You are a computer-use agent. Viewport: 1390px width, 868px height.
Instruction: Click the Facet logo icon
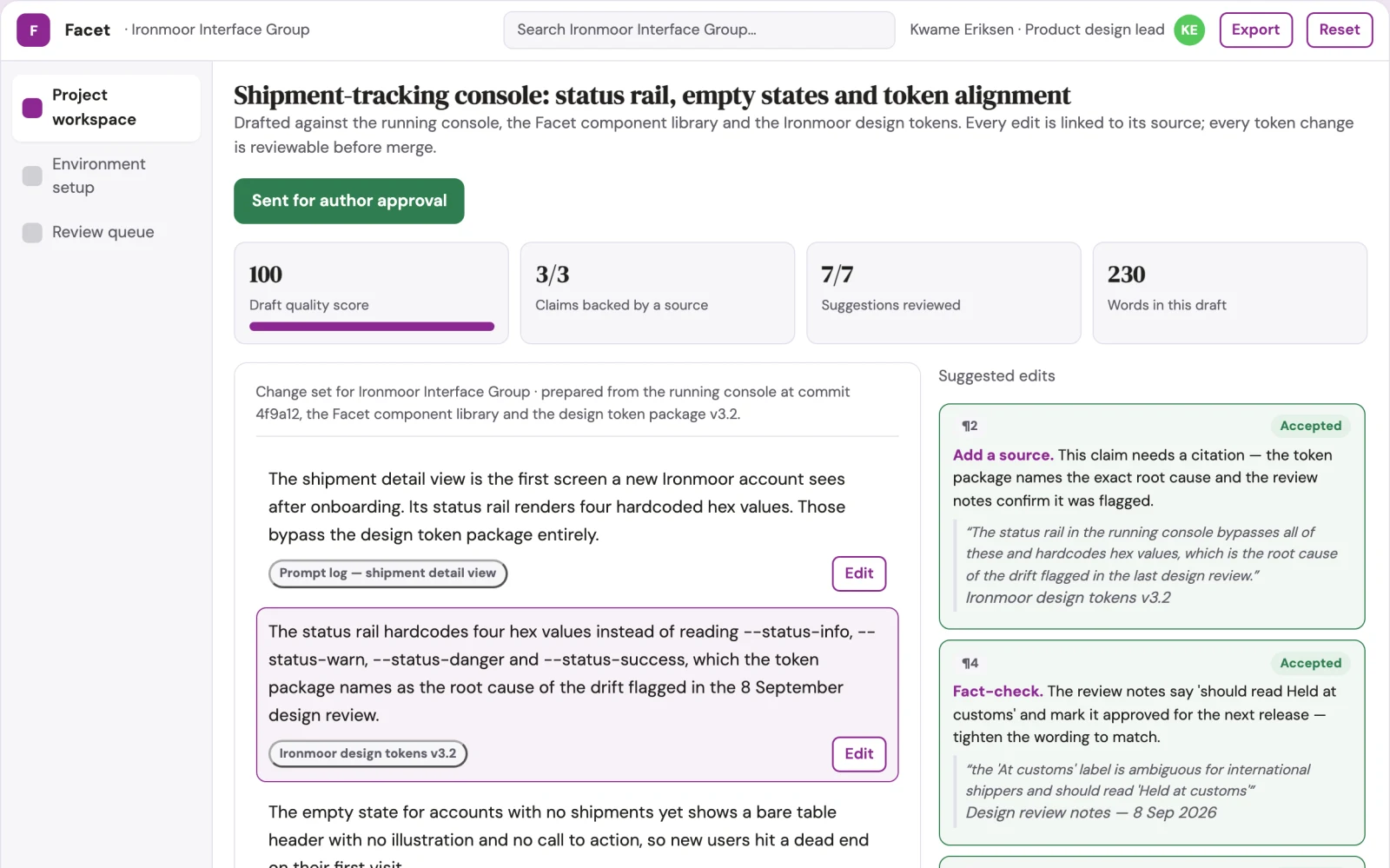[33, 30]
